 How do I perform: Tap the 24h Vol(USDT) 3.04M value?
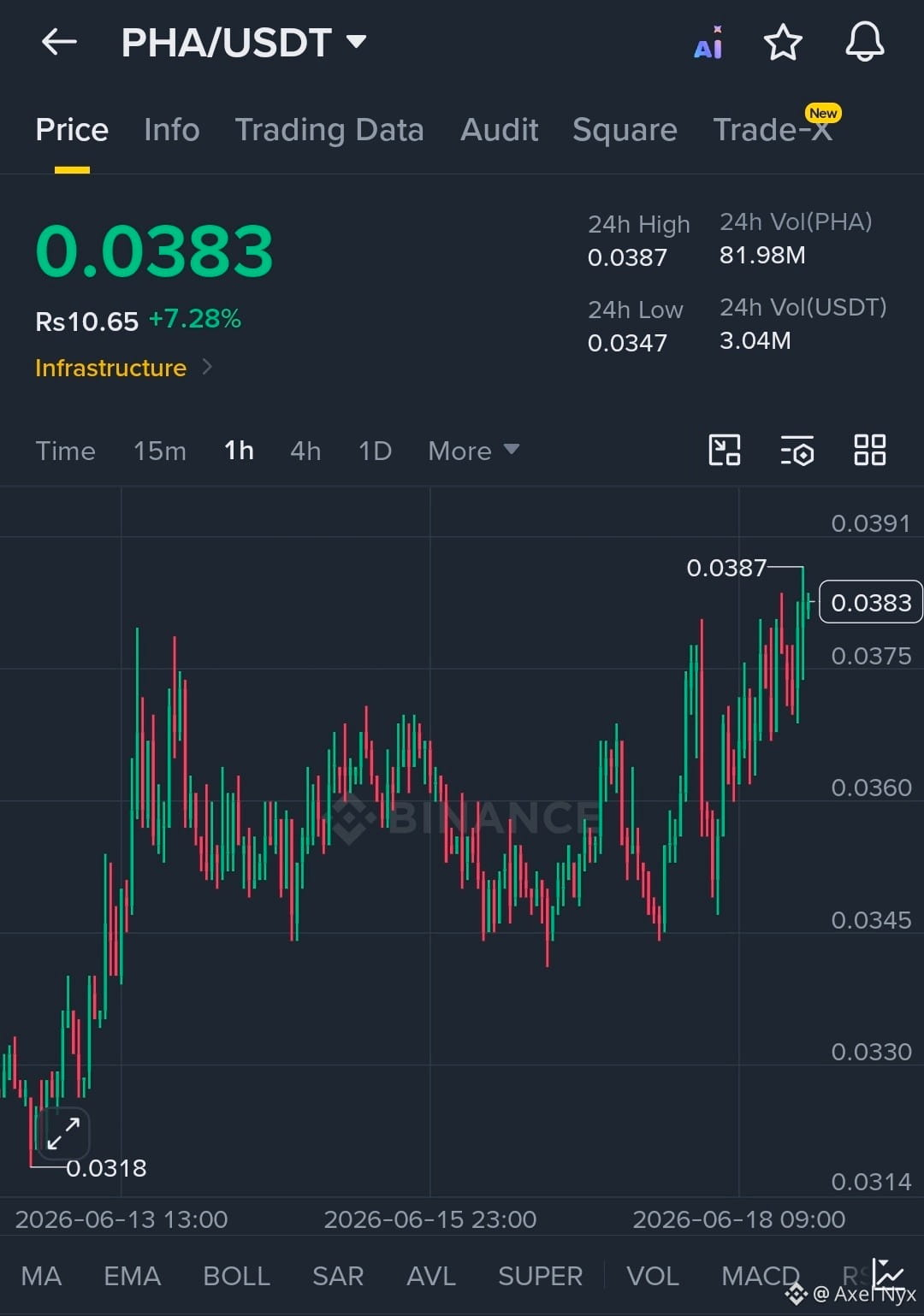click(x=755, y=340)
